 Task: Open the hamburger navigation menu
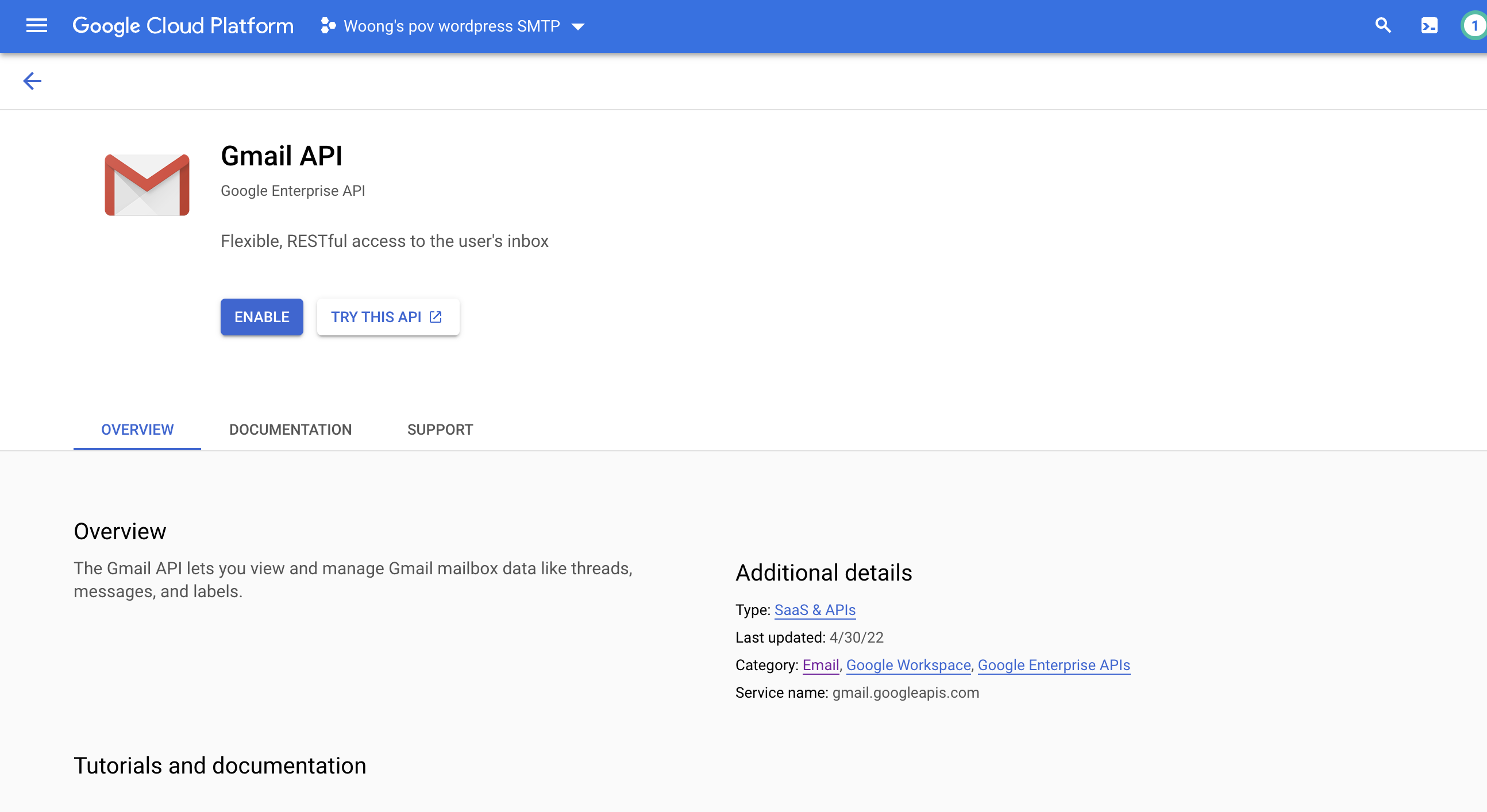click(x=36, y=26)
